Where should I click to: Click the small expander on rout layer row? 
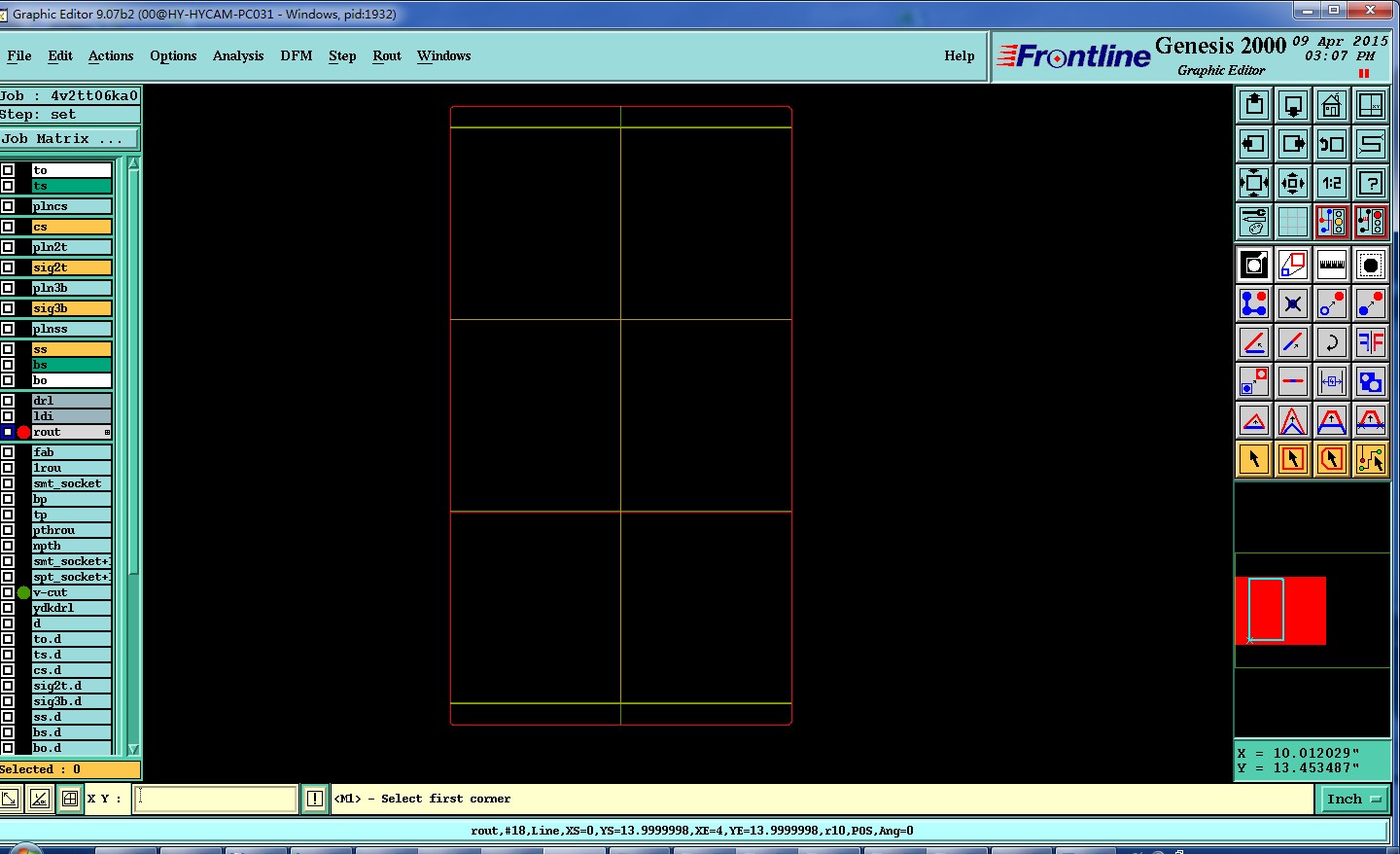[107, 432]
